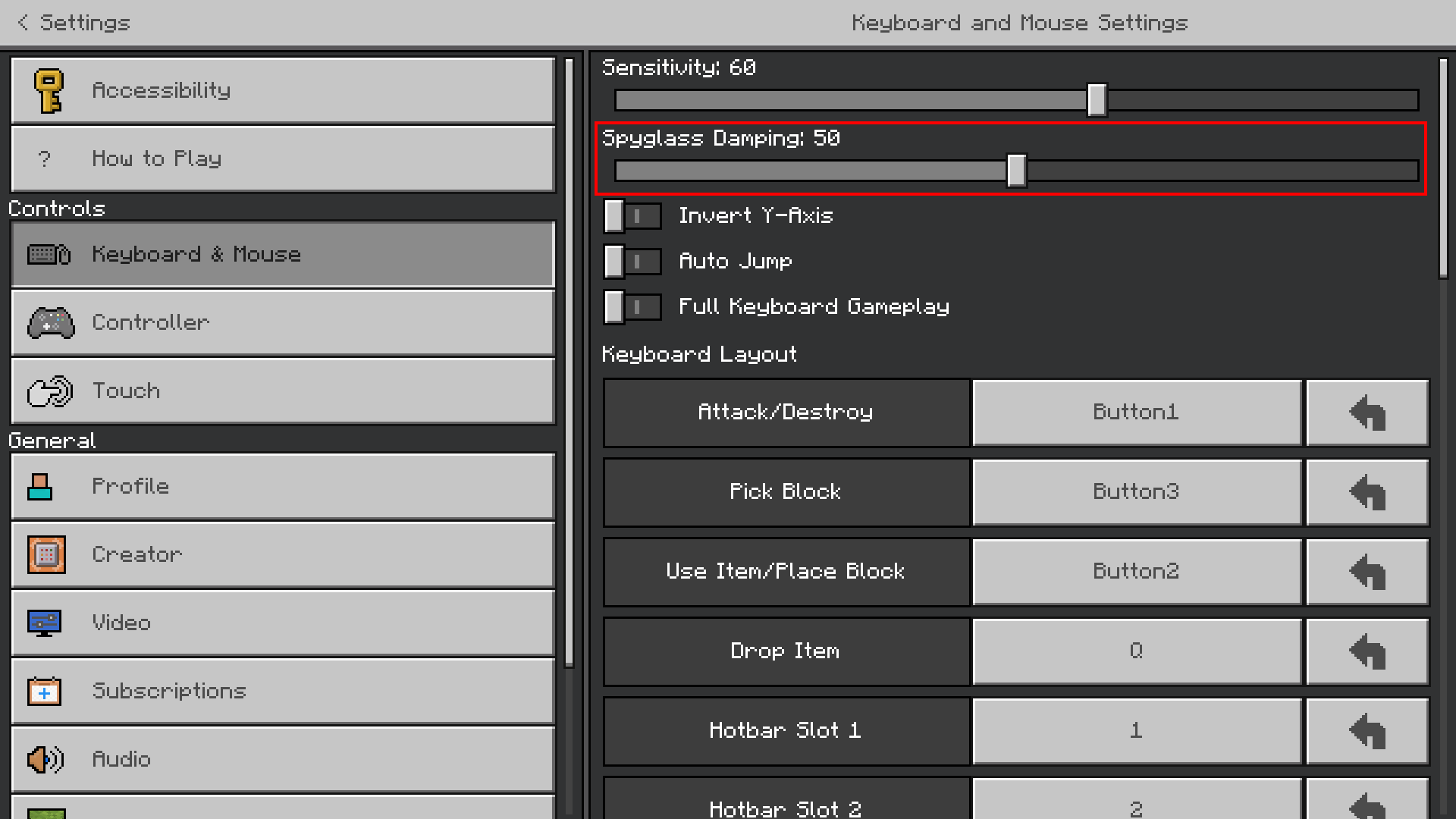Click the right panel vertical scrollbar

coord(1443,168)
